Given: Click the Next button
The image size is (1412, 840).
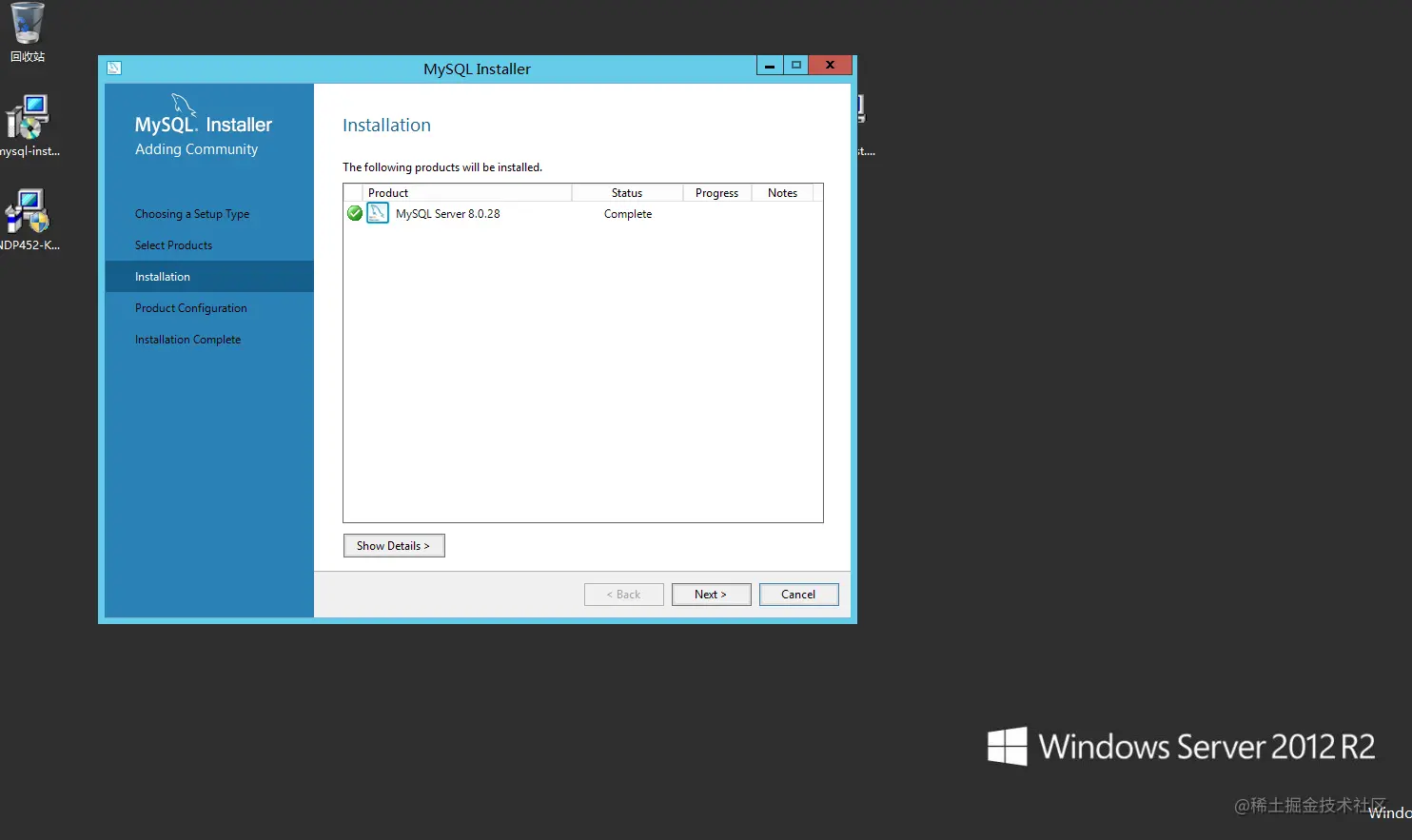Looking at the screenshot, I should 711,594.
